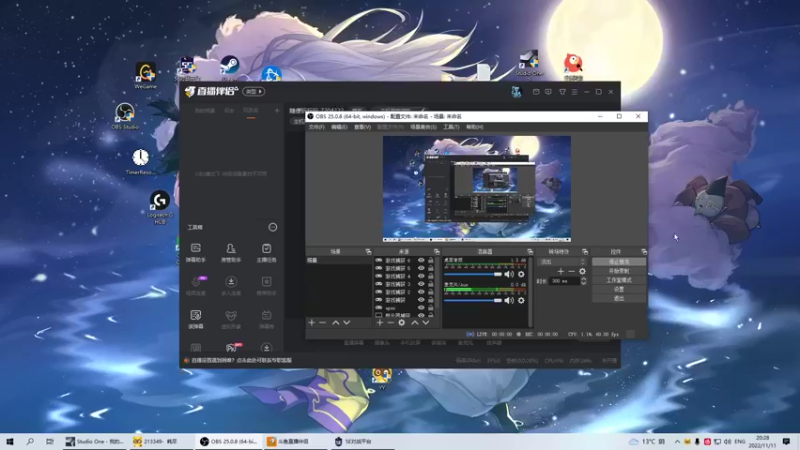Image resolution: width=800 pixels, height=450 pixels.
Task: Adjust the 桌面音频 volume slider
Action: point(473,274)
